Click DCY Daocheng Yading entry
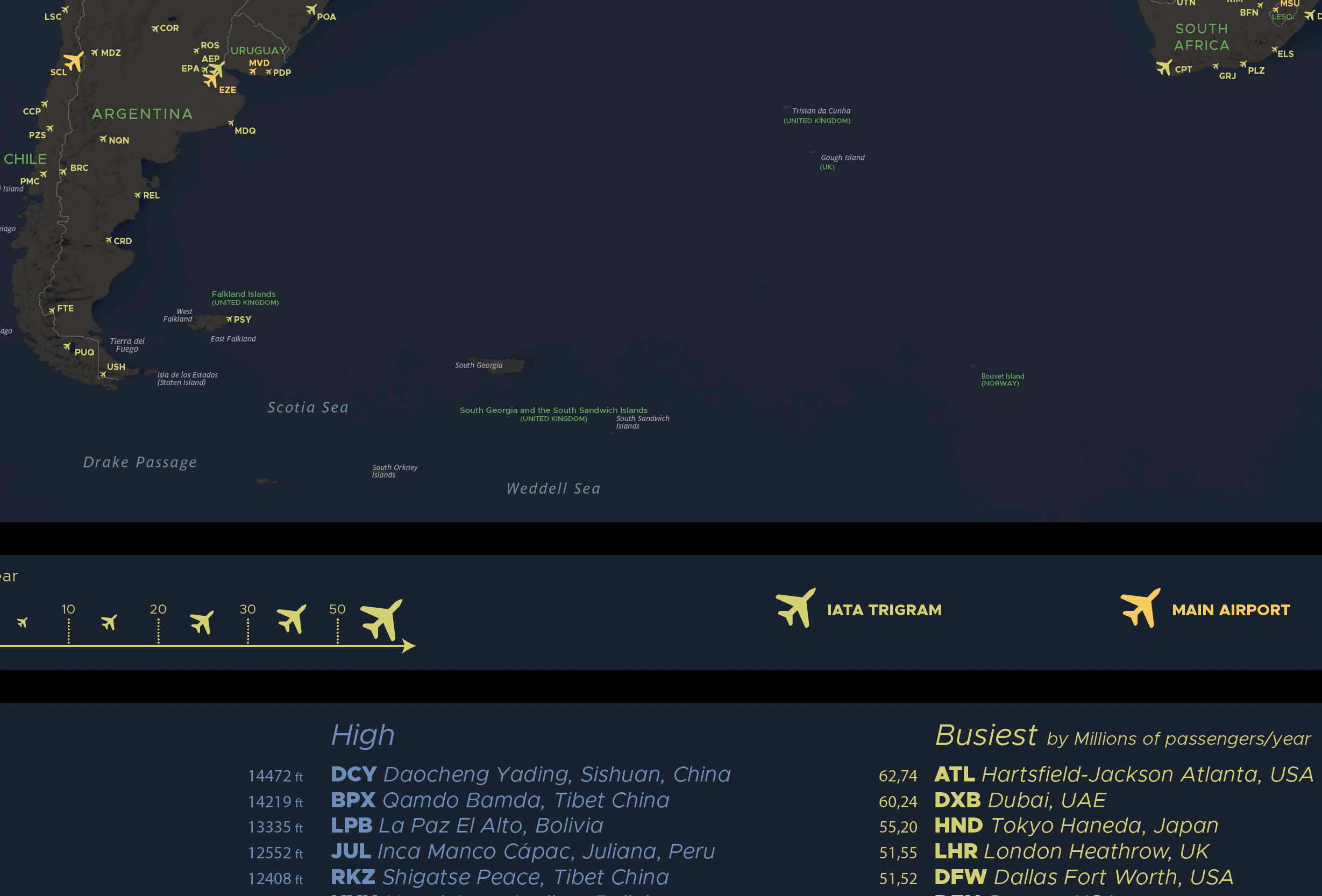Screen dimensions: 1322x896 click(530, 774)
